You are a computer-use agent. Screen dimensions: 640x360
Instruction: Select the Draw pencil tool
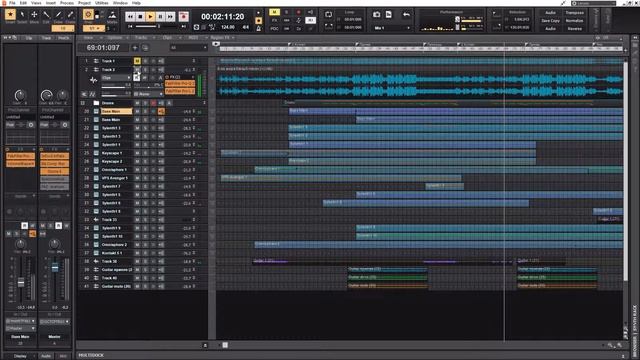tap(58, 15)
